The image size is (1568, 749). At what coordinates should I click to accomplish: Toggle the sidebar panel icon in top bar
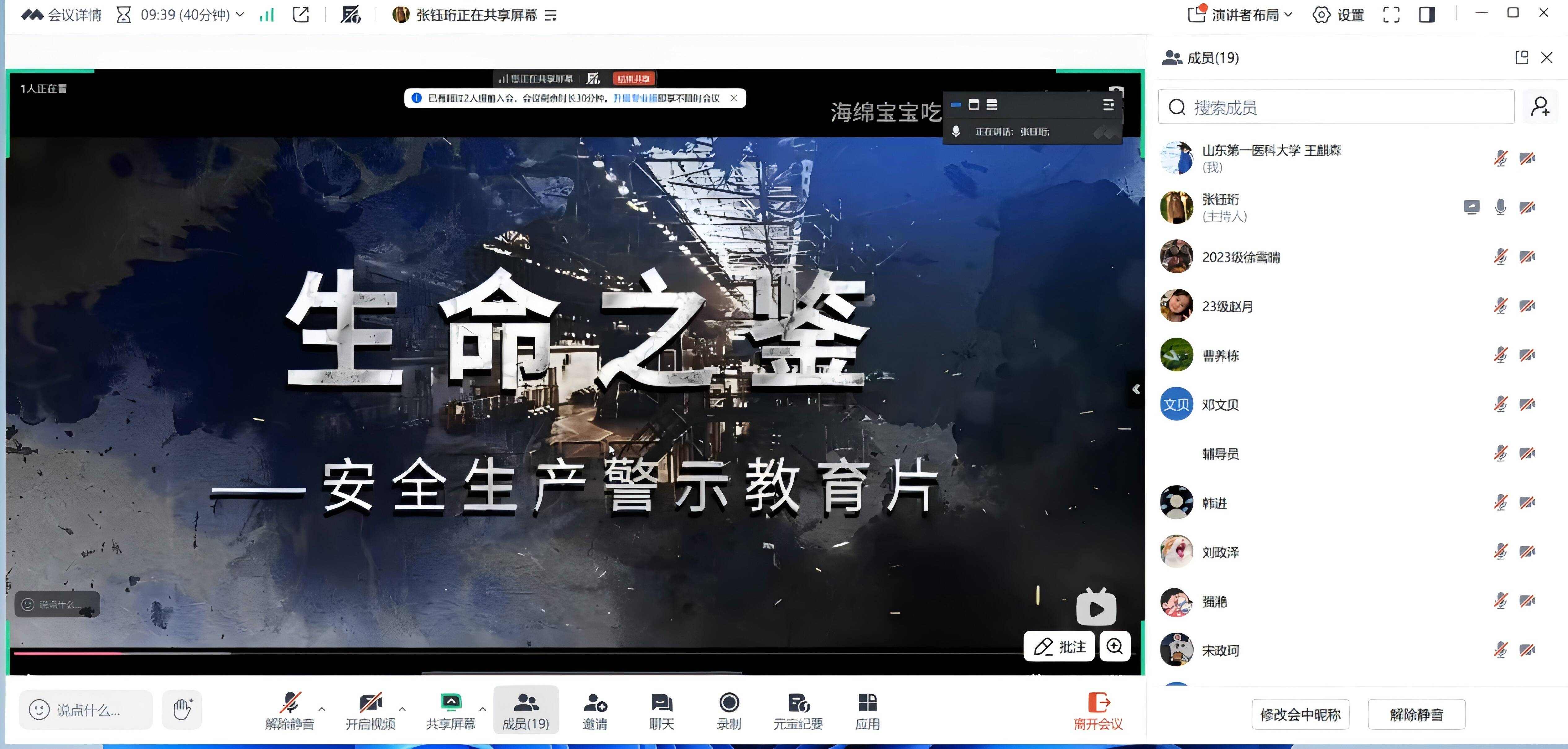tap(1427, 15)
